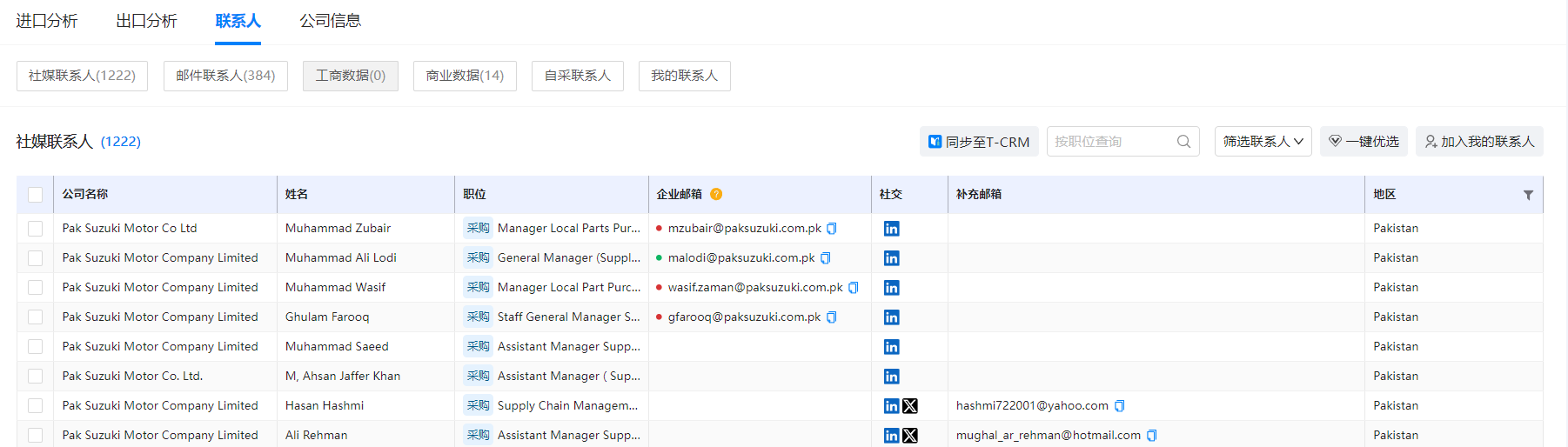Open Hasan Hashmi's X profile icon
Viewport: 1568px width, 447px height.
[x=910, y=406]
